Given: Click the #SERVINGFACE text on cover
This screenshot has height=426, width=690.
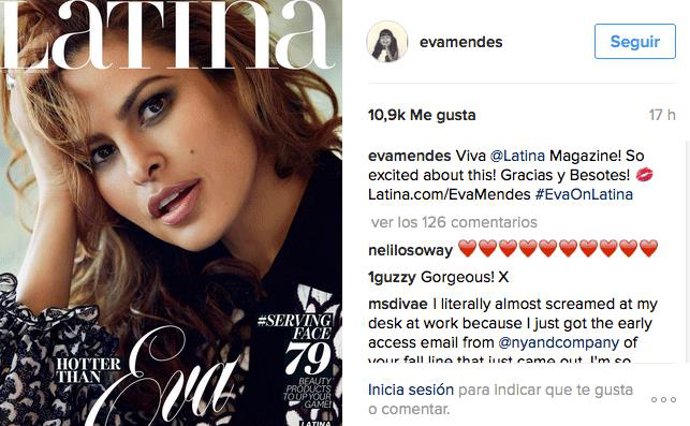Looking at the screenshot, I should point(294,326).
